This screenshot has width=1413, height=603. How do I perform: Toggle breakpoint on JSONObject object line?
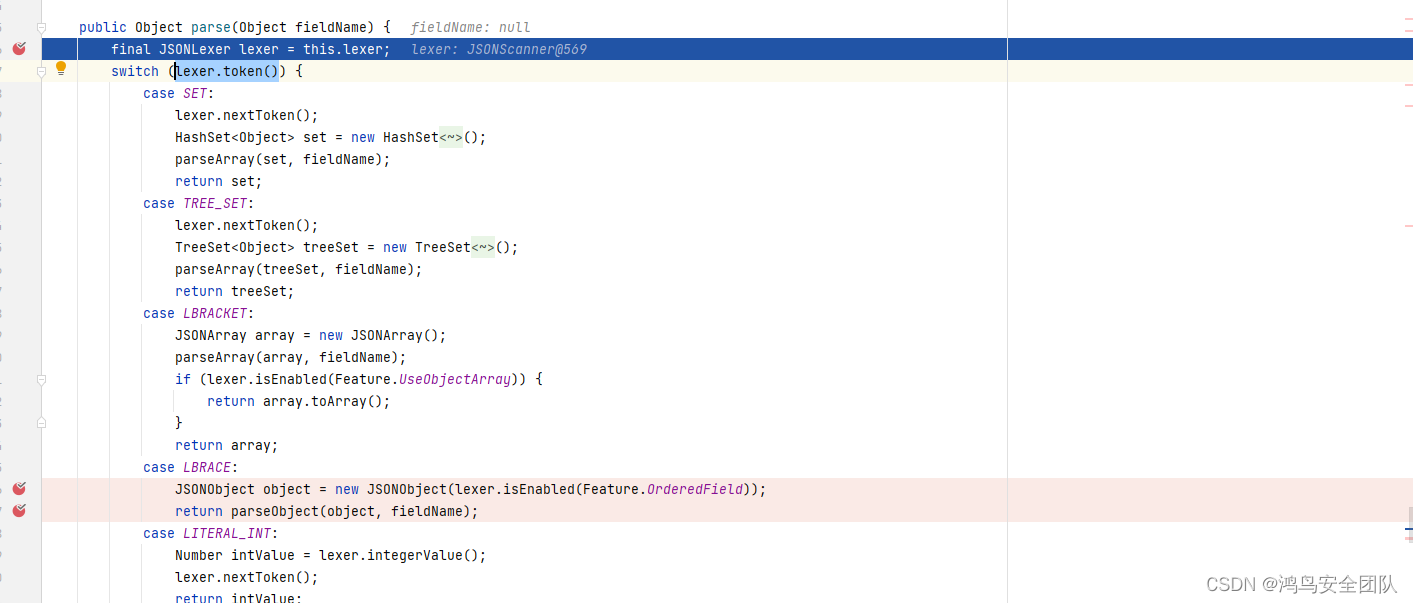(19, 489)
